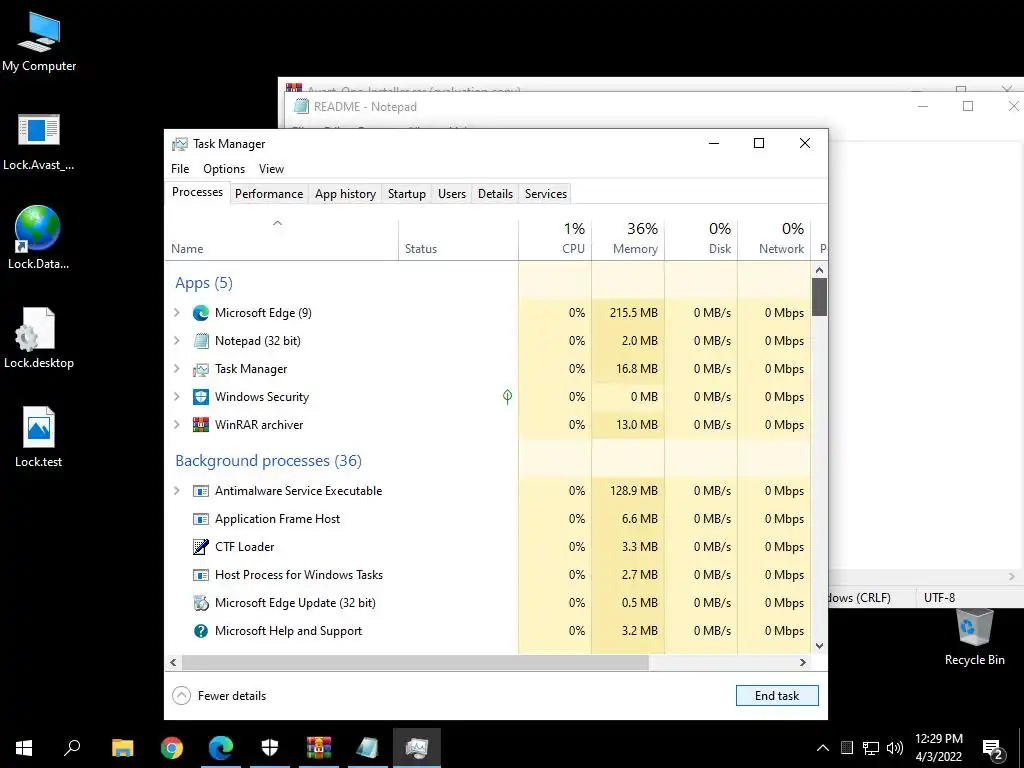The image size is (1024, 768).
Task: Switch to WinRAR on the taskbar
Action: click(x=319, y=748)
